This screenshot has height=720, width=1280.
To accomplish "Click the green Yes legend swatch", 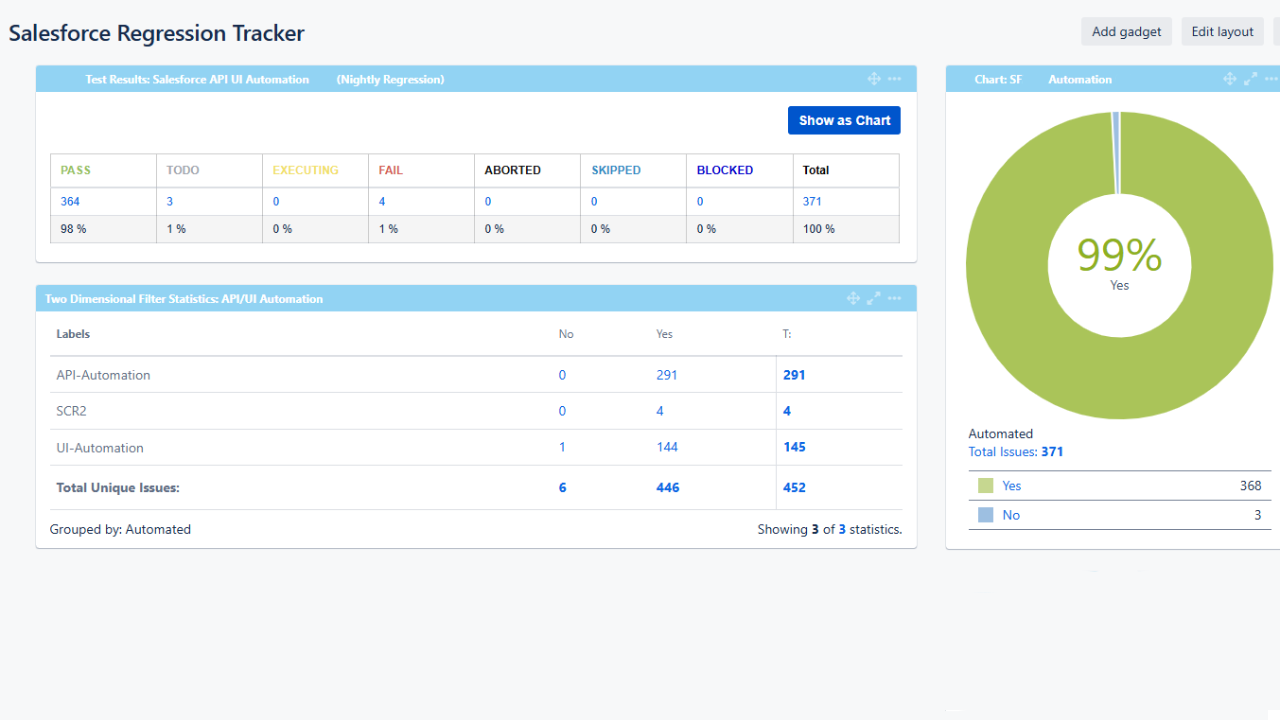I will click(986, 486).
